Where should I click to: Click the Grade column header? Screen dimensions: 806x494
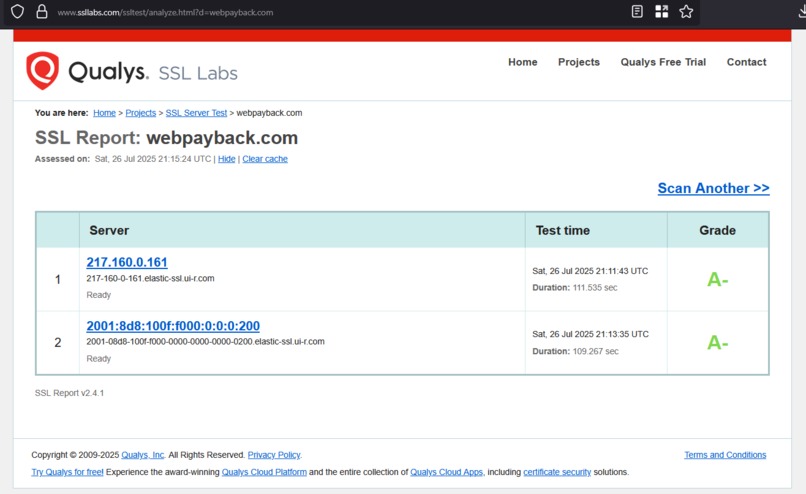718,230
